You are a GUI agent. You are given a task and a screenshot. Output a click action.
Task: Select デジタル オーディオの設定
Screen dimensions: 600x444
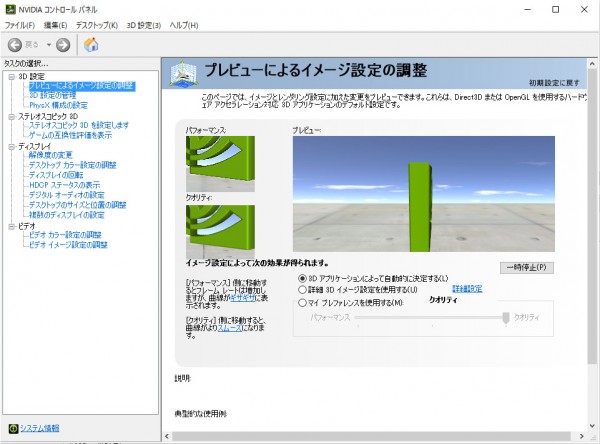click(67, 195)
